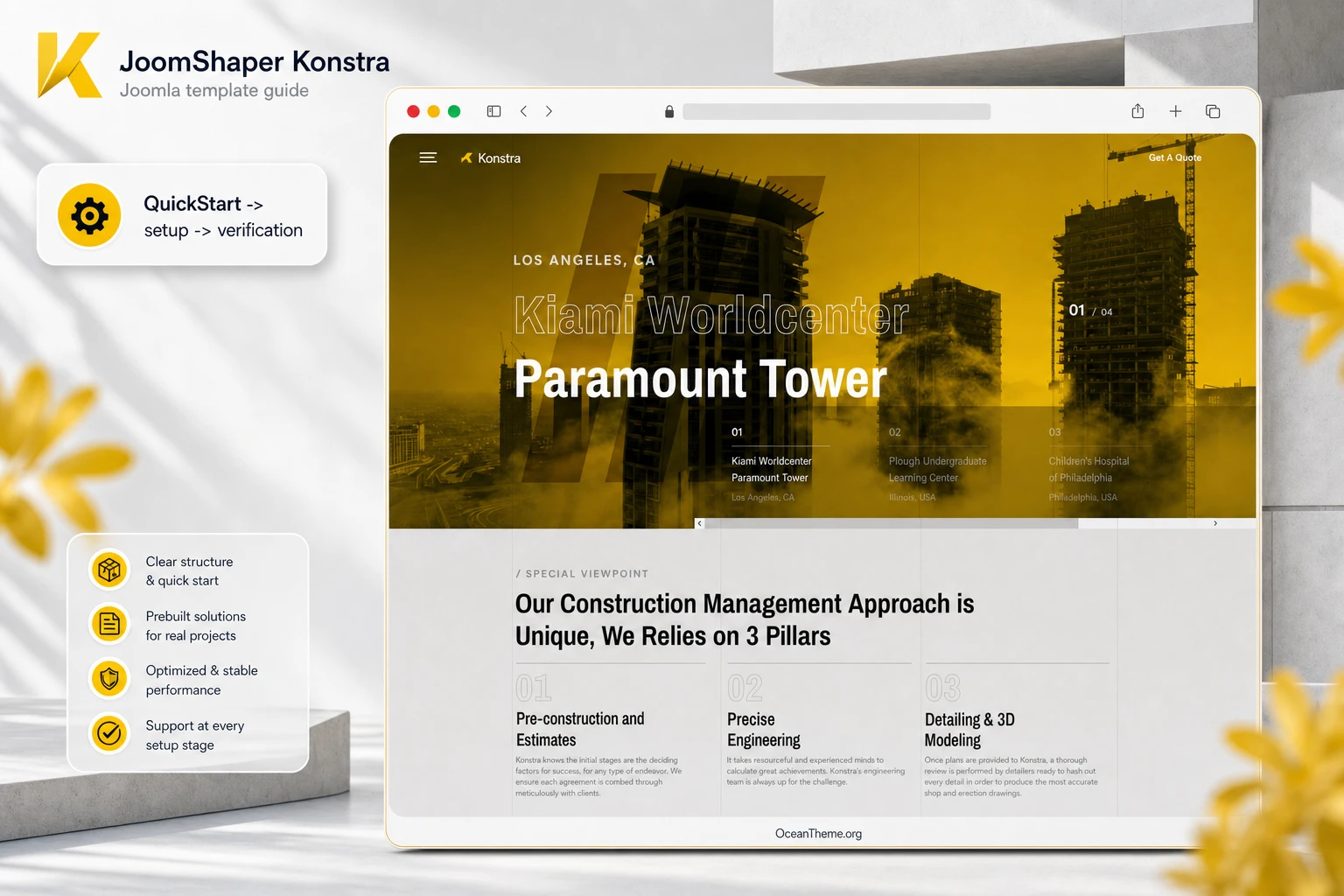Click the yellow minimize window dot
This screenshot has height=896, width=1344.
point(433,111)
